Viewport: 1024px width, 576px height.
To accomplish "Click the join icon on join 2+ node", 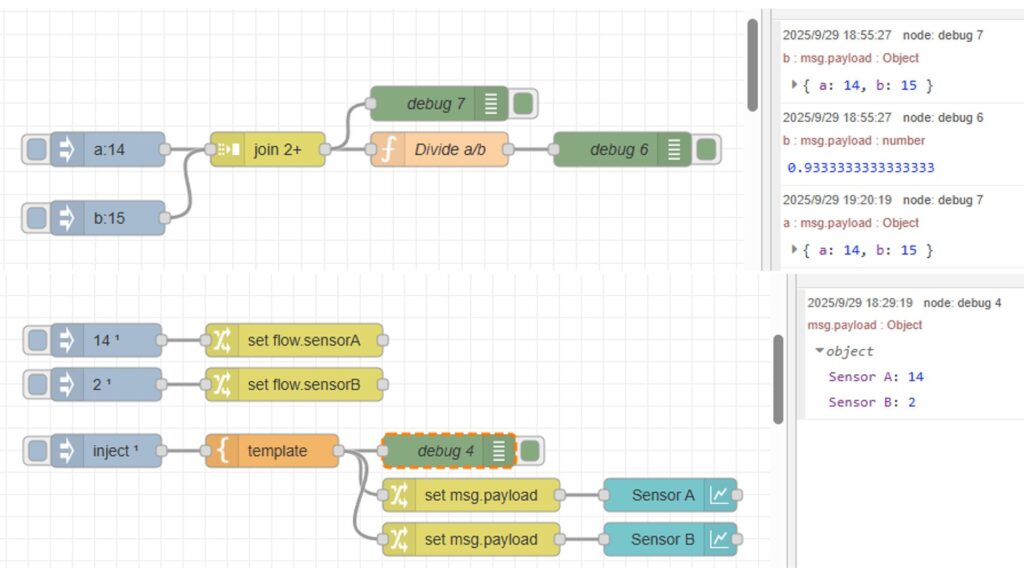I will (x=227, y=150).
